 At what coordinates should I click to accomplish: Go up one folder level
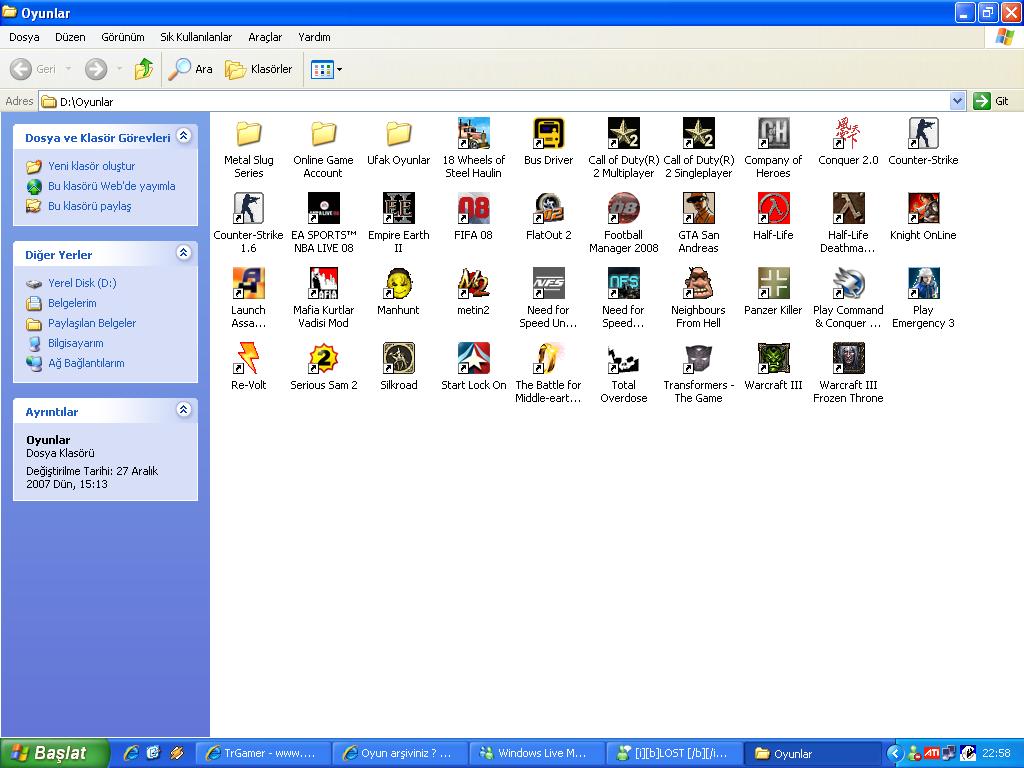click(x=144, y=69)
